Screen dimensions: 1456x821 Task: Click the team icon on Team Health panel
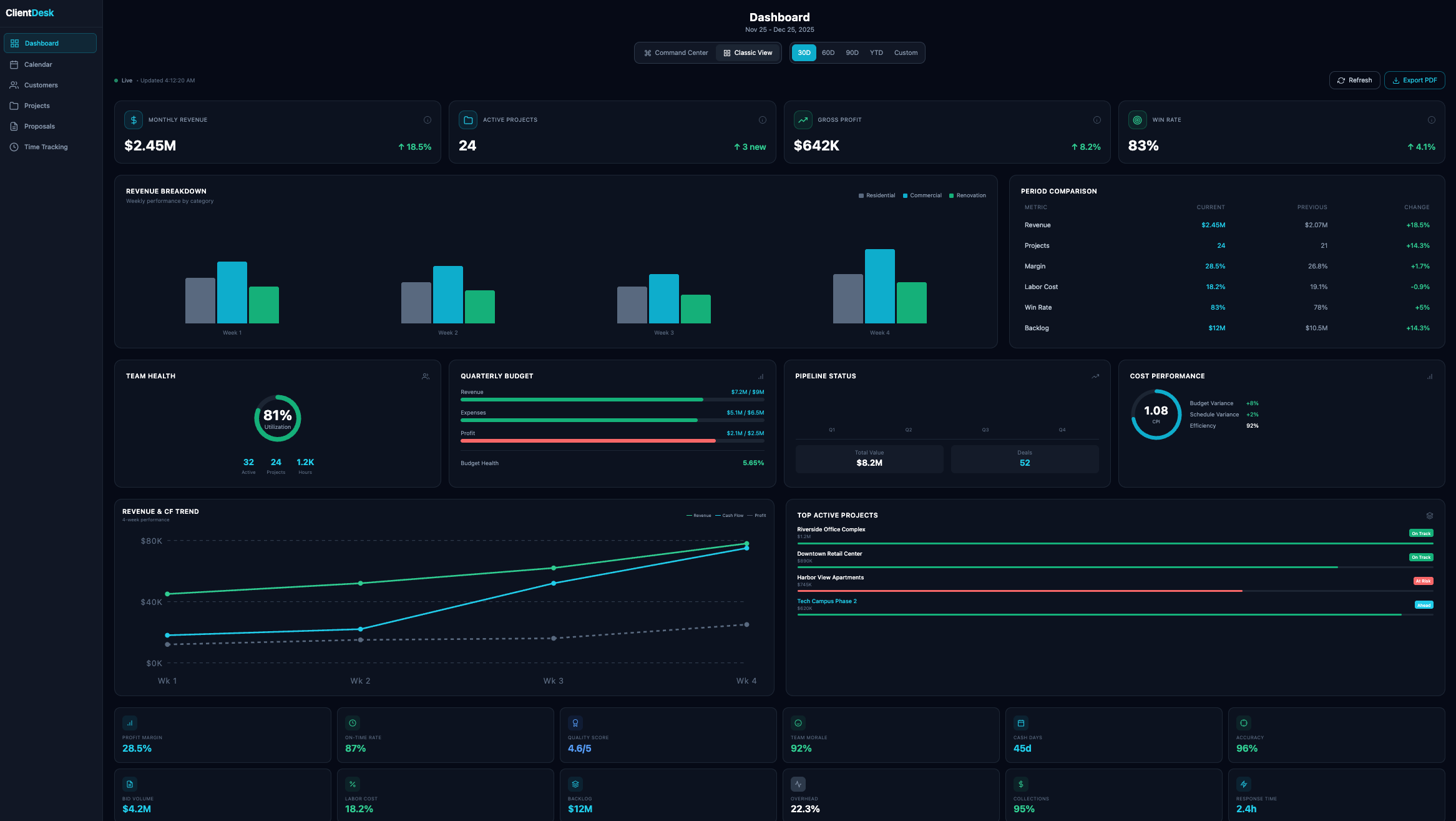(425, 376)
